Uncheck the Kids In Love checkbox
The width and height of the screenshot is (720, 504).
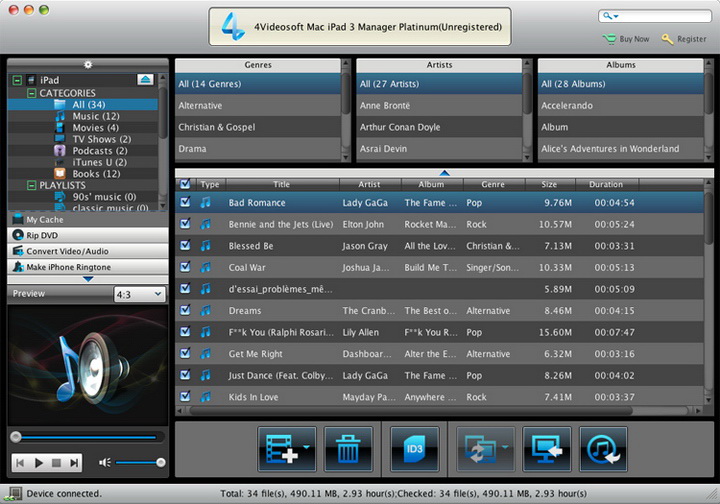point(185,396)
